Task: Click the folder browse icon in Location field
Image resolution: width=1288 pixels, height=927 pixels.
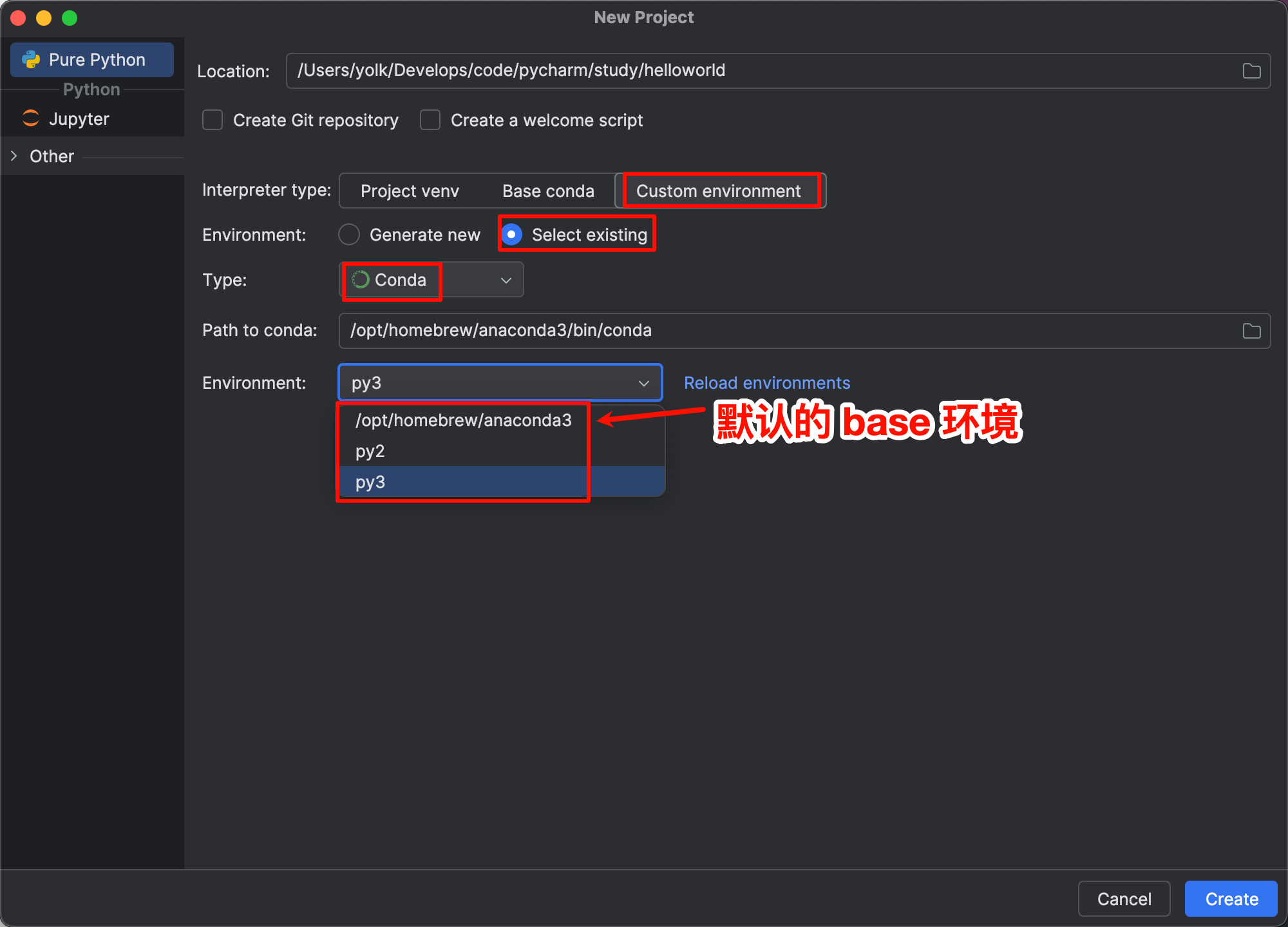Action: coord(1251,71)
